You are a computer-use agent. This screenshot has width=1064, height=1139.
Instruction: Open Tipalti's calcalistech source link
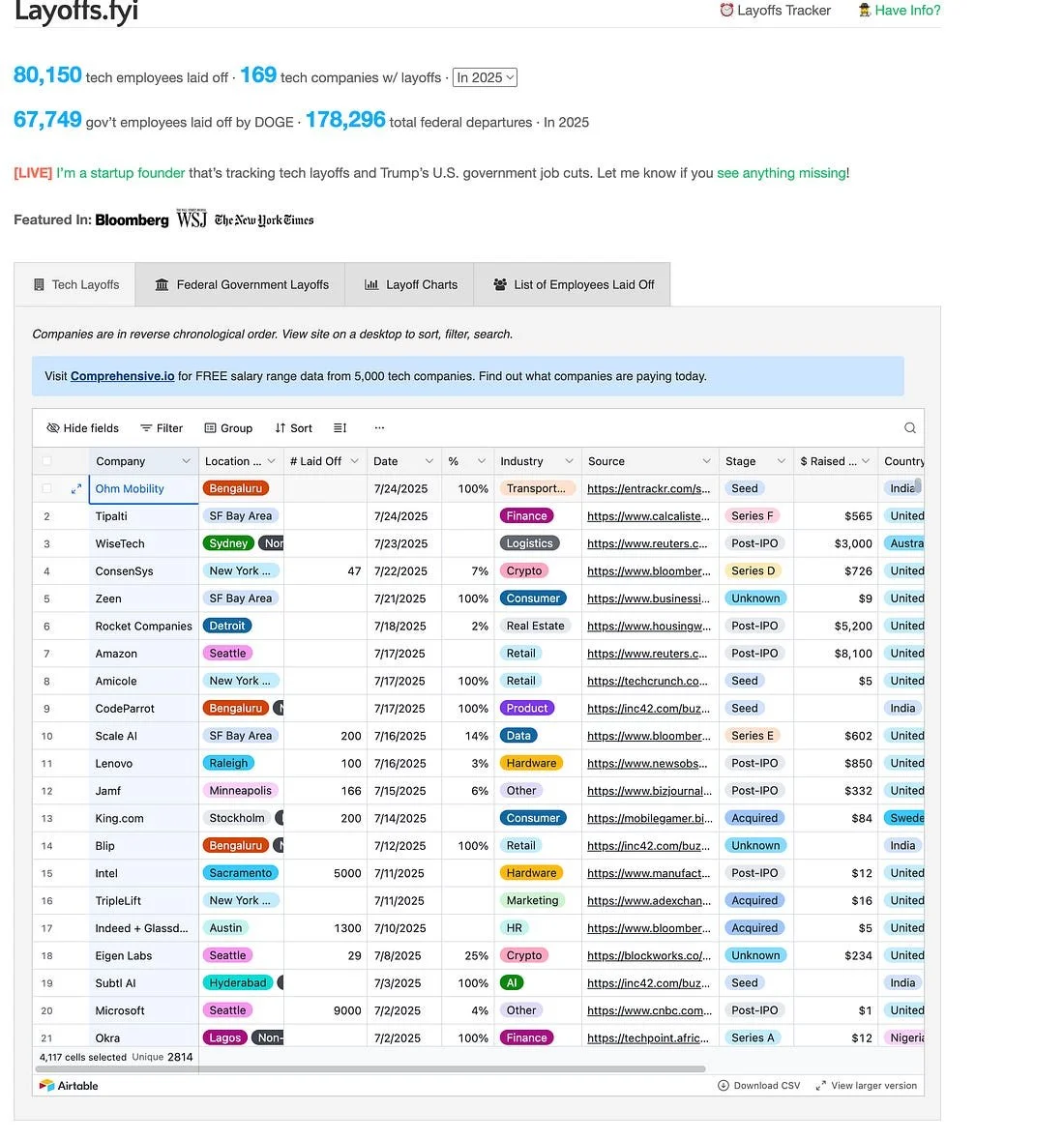pos(648,516)
